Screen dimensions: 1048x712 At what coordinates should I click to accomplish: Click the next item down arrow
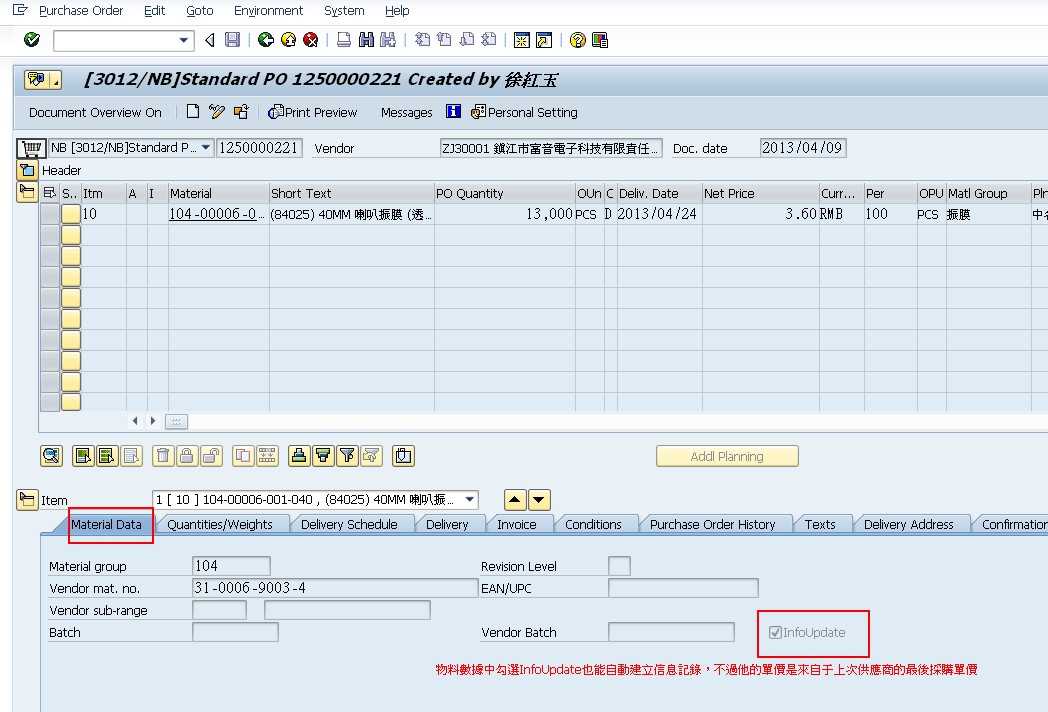click(x=539, y=499)
